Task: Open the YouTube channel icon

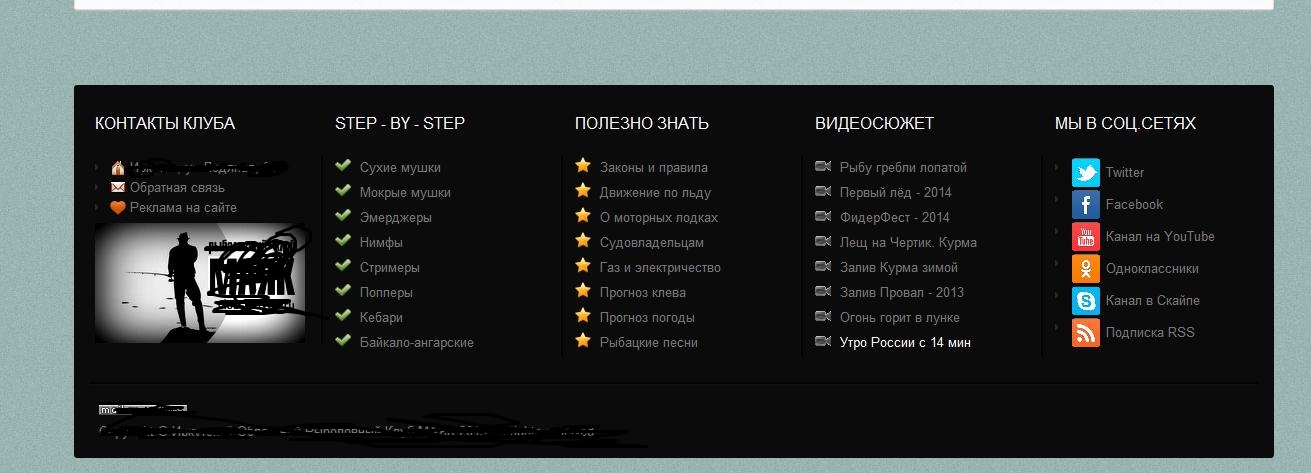Action: (1086, 237)
